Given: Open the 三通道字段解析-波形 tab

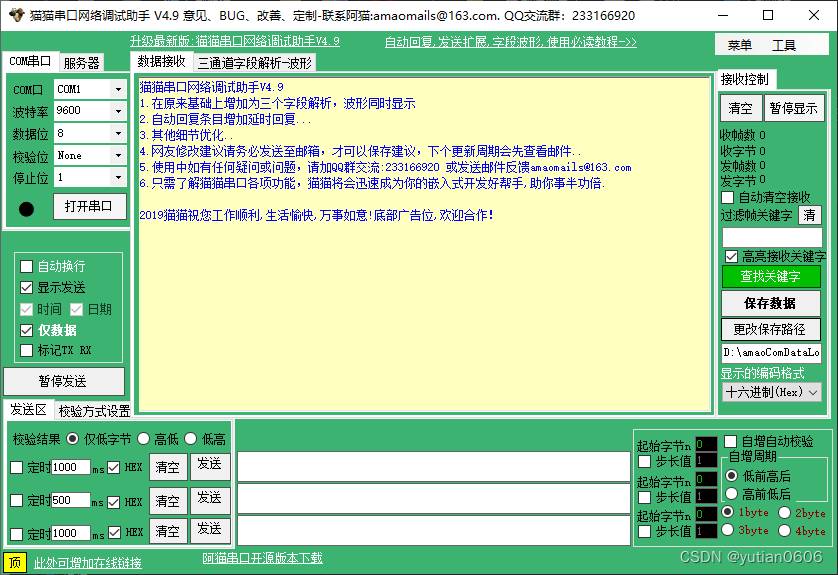Looking at the screenshot, I should pyautogui.click(x=254, y=63).
